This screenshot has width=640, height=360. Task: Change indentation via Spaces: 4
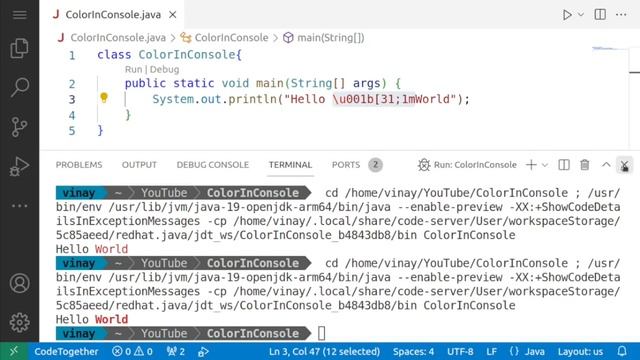[413, 351]
